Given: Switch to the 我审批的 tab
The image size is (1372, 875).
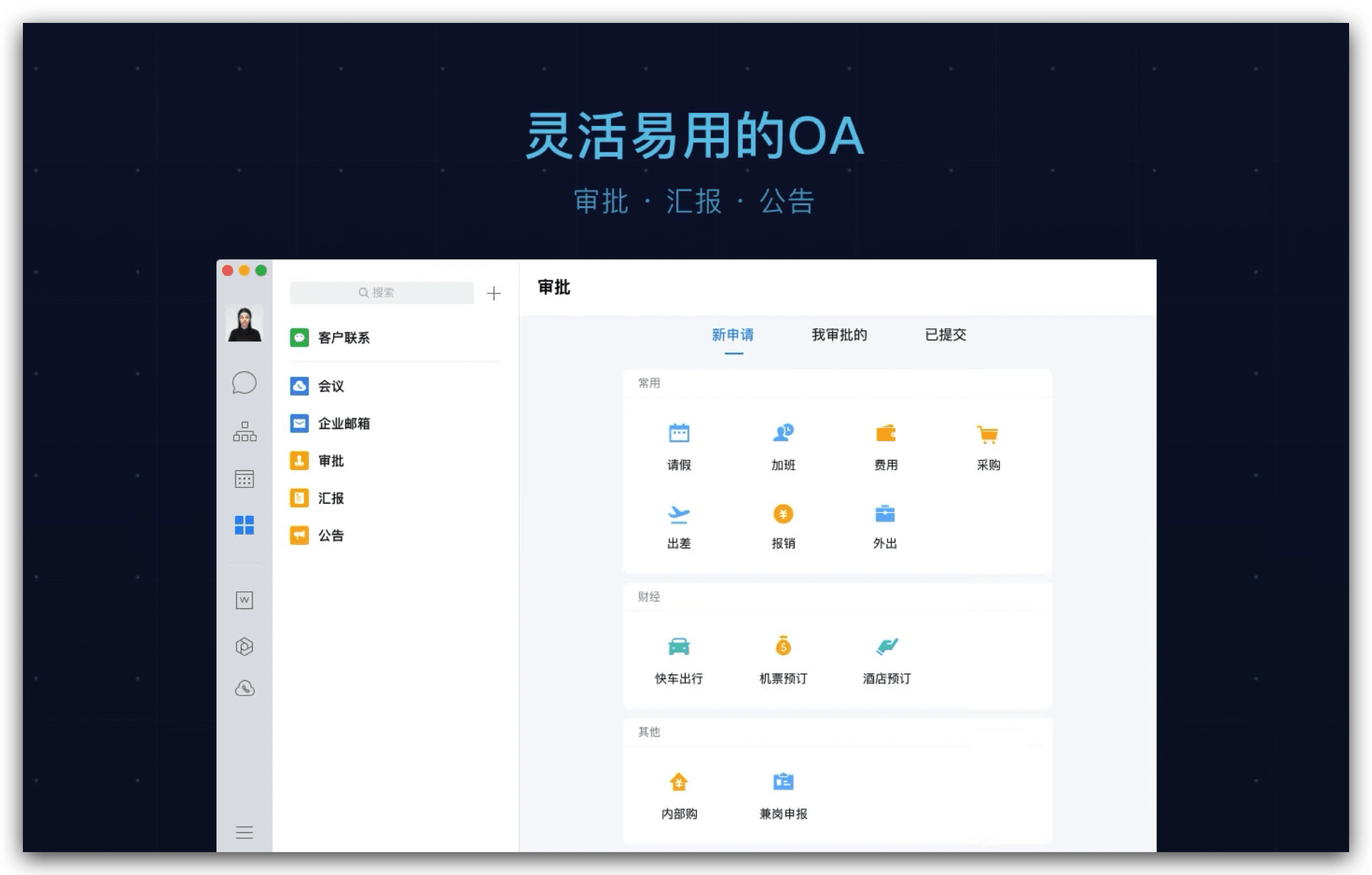Looking at the screenshot, I should click(x=839, y=335).
